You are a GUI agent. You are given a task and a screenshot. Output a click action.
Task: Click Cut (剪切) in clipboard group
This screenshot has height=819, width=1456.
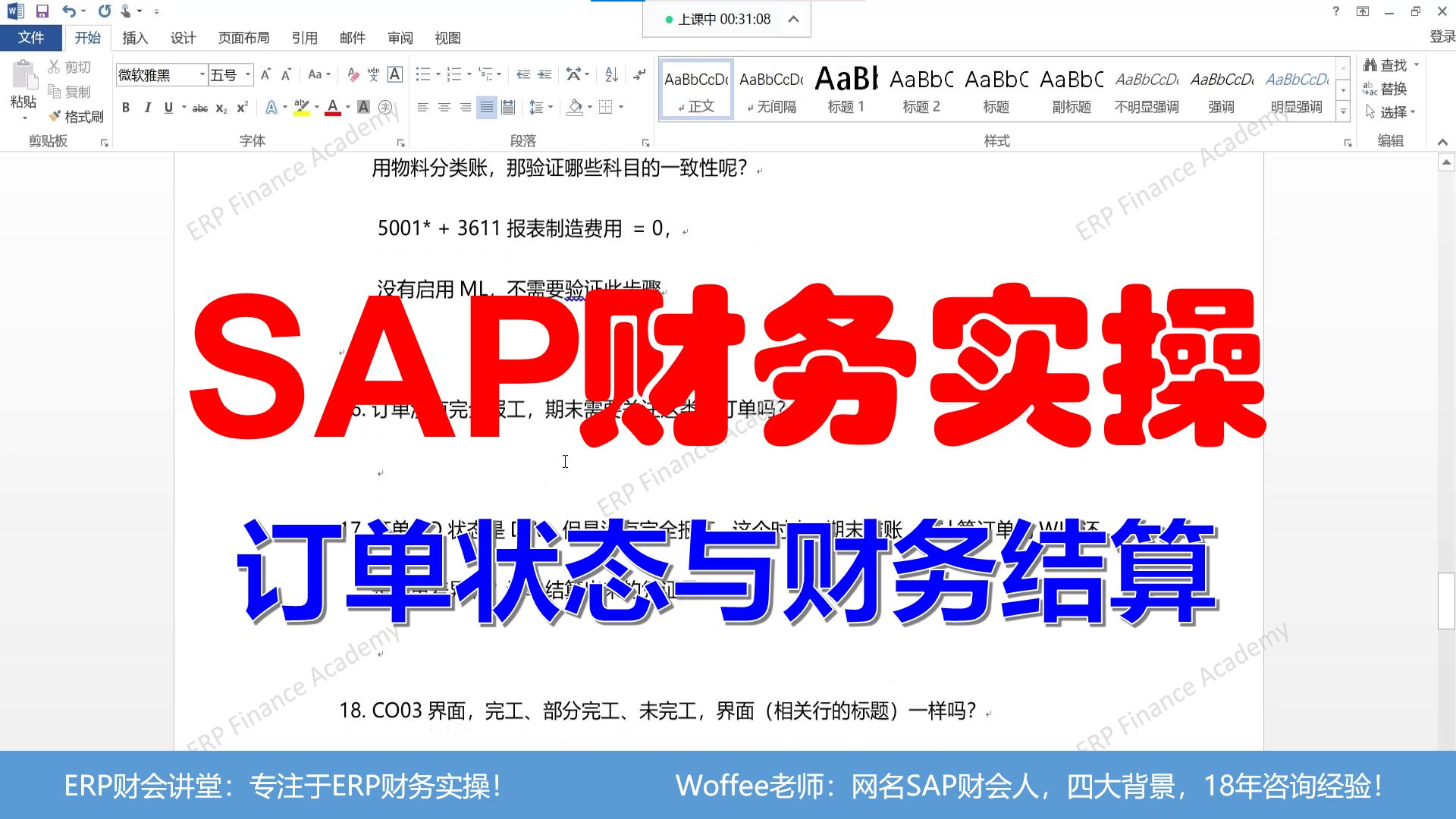[x=69, y=67]
